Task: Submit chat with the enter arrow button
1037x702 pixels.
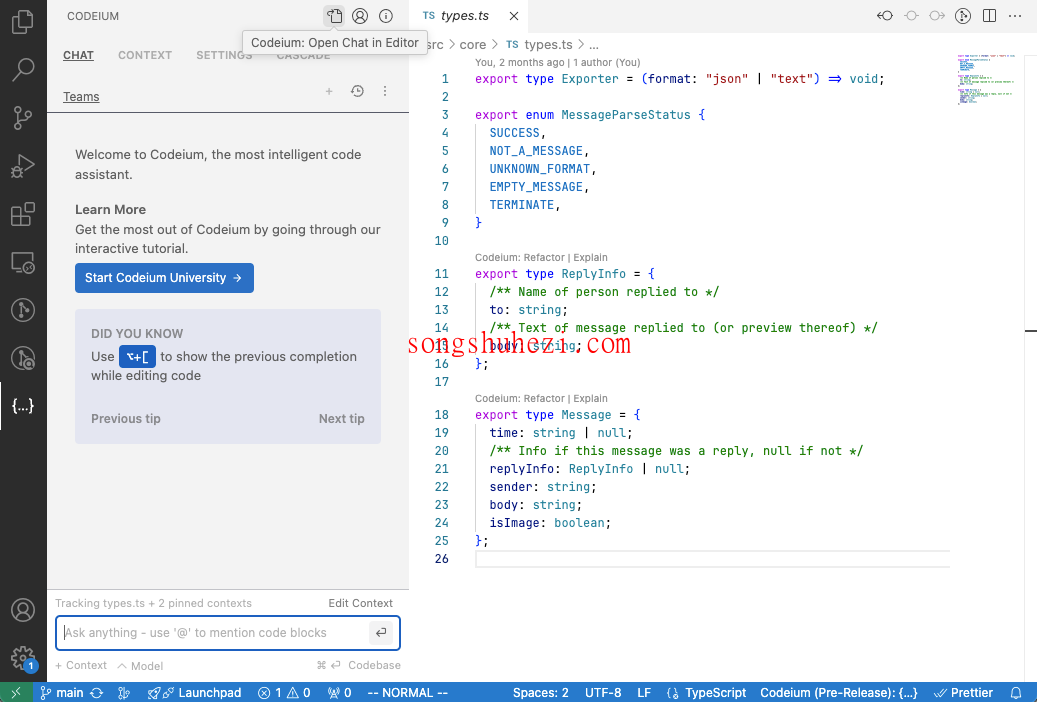Action: tap(381, 633)
